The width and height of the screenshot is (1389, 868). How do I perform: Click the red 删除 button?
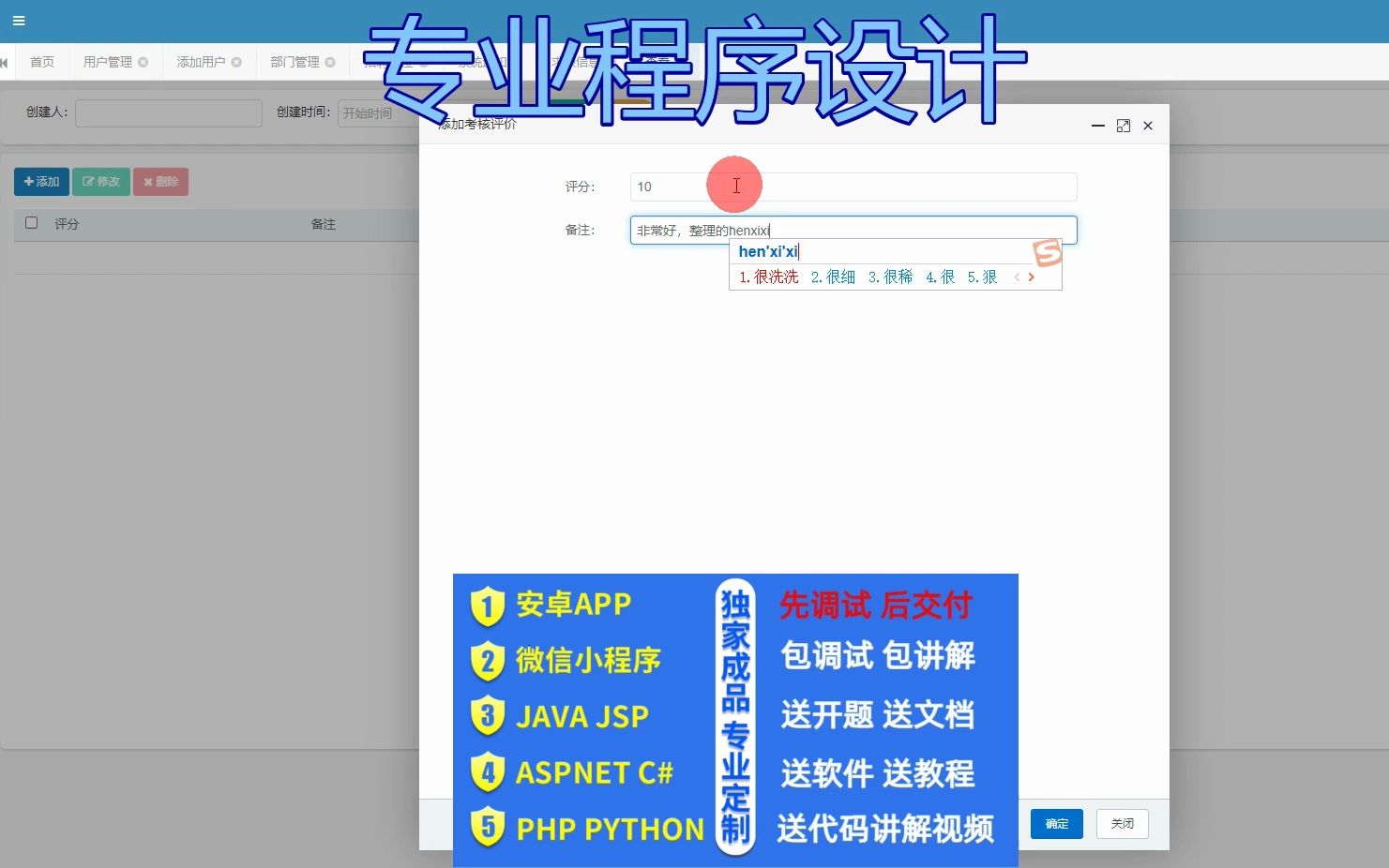[160, 182]
